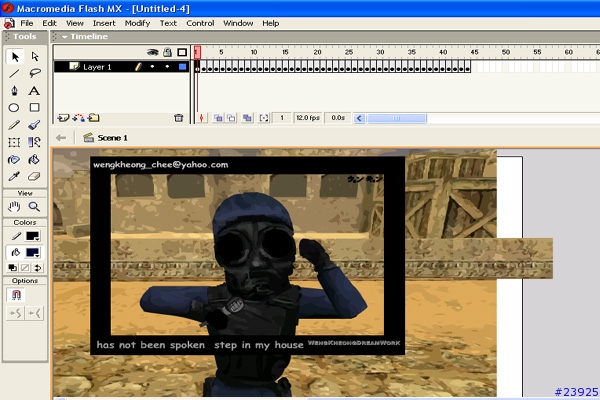Viewport: 600px width, 400px height.
Task: Click the Scene 1 label
Action: point(112,138)
